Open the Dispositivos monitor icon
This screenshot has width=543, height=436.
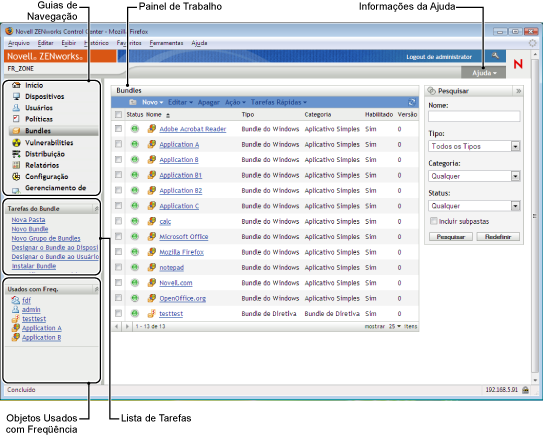click(16, 97)
